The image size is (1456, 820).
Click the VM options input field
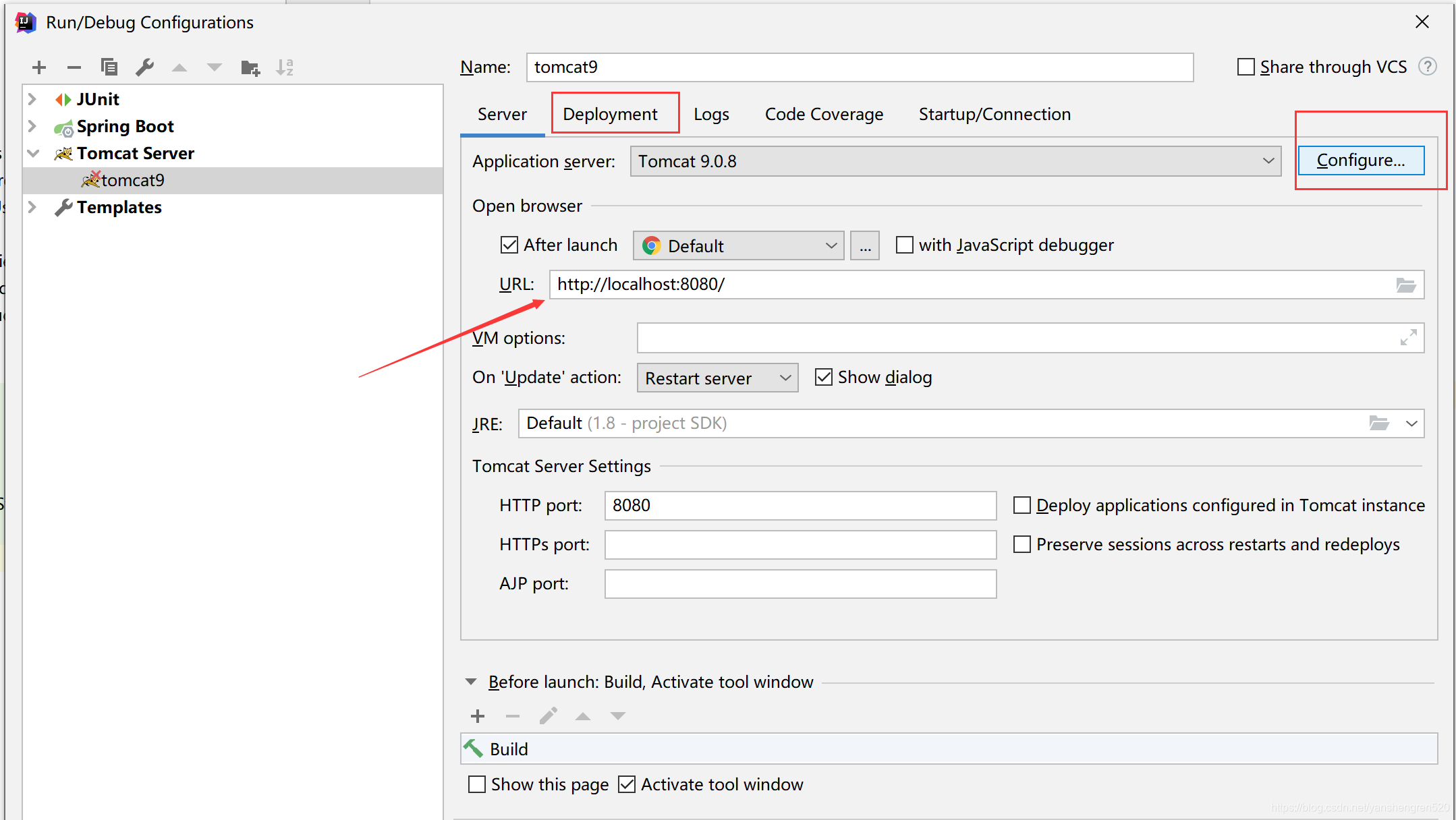[x=1030, y=338]
